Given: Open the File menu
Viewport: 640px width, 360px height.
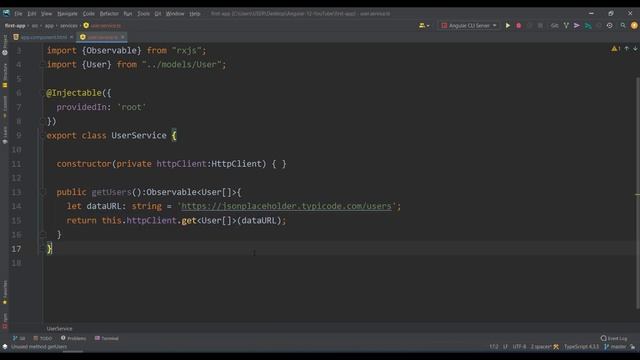Looking at the screenshot, I should coord(18,13).
